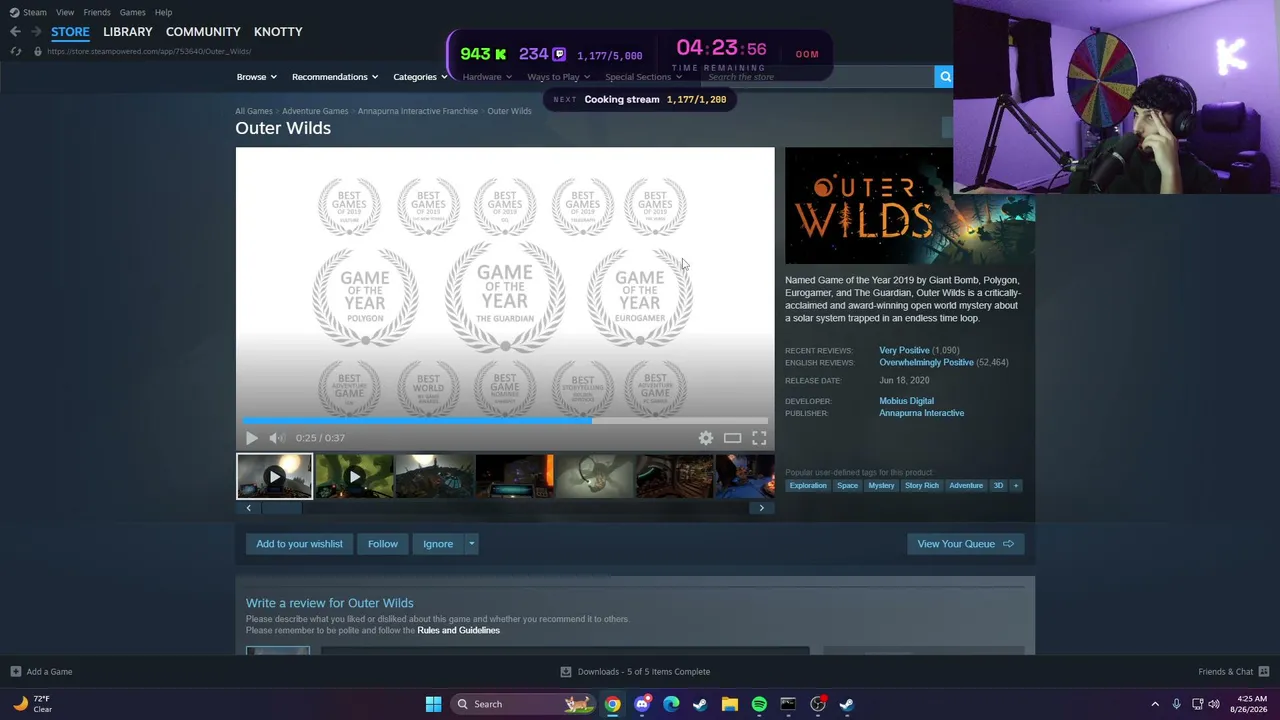Open the Friends & Chat icon
Viewport: 1280px width, 720px height.
[x=1263, y=672]
